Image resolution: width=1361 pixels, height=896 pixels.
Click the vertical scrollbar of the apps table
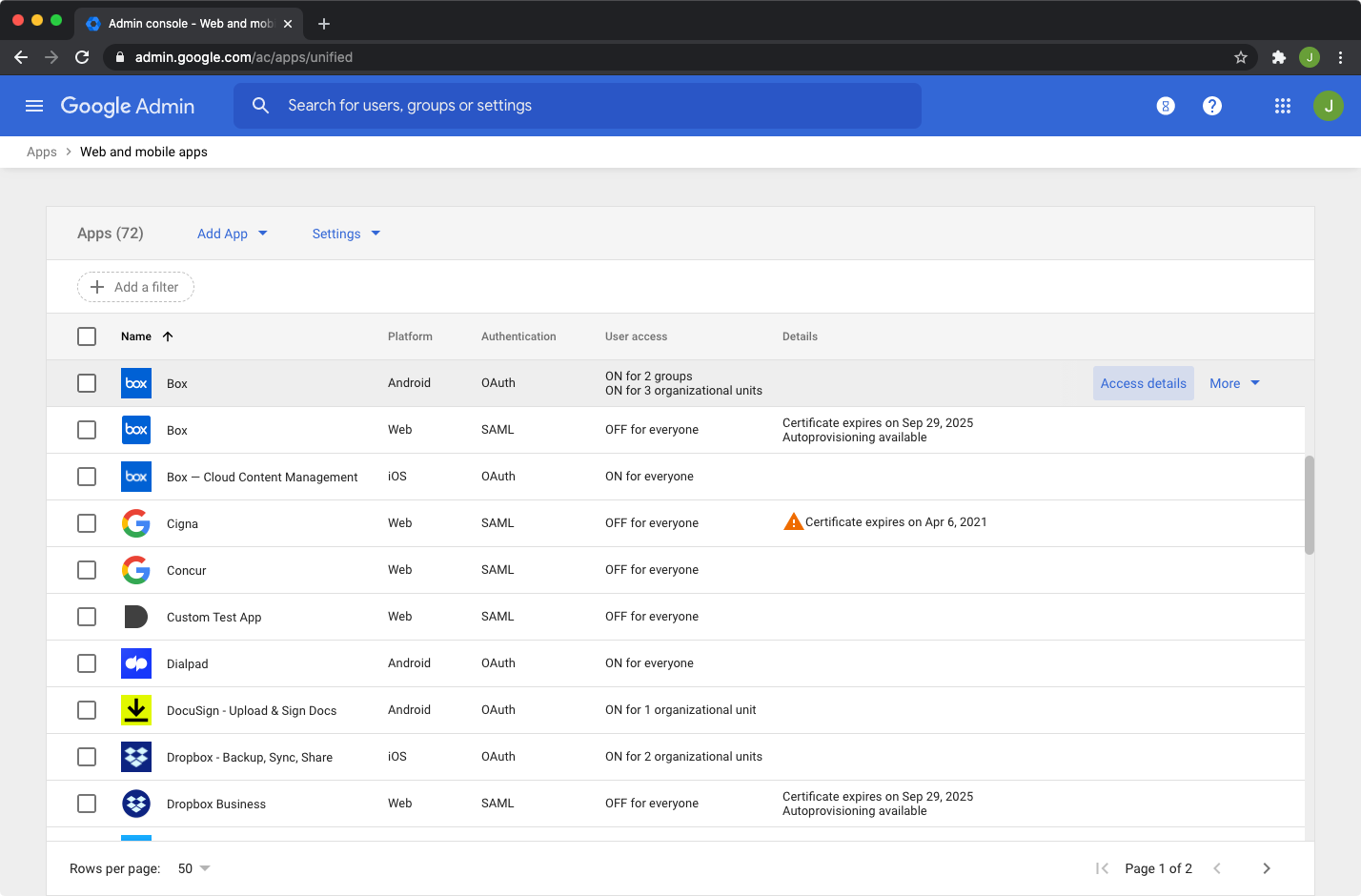coord(1310,505)
